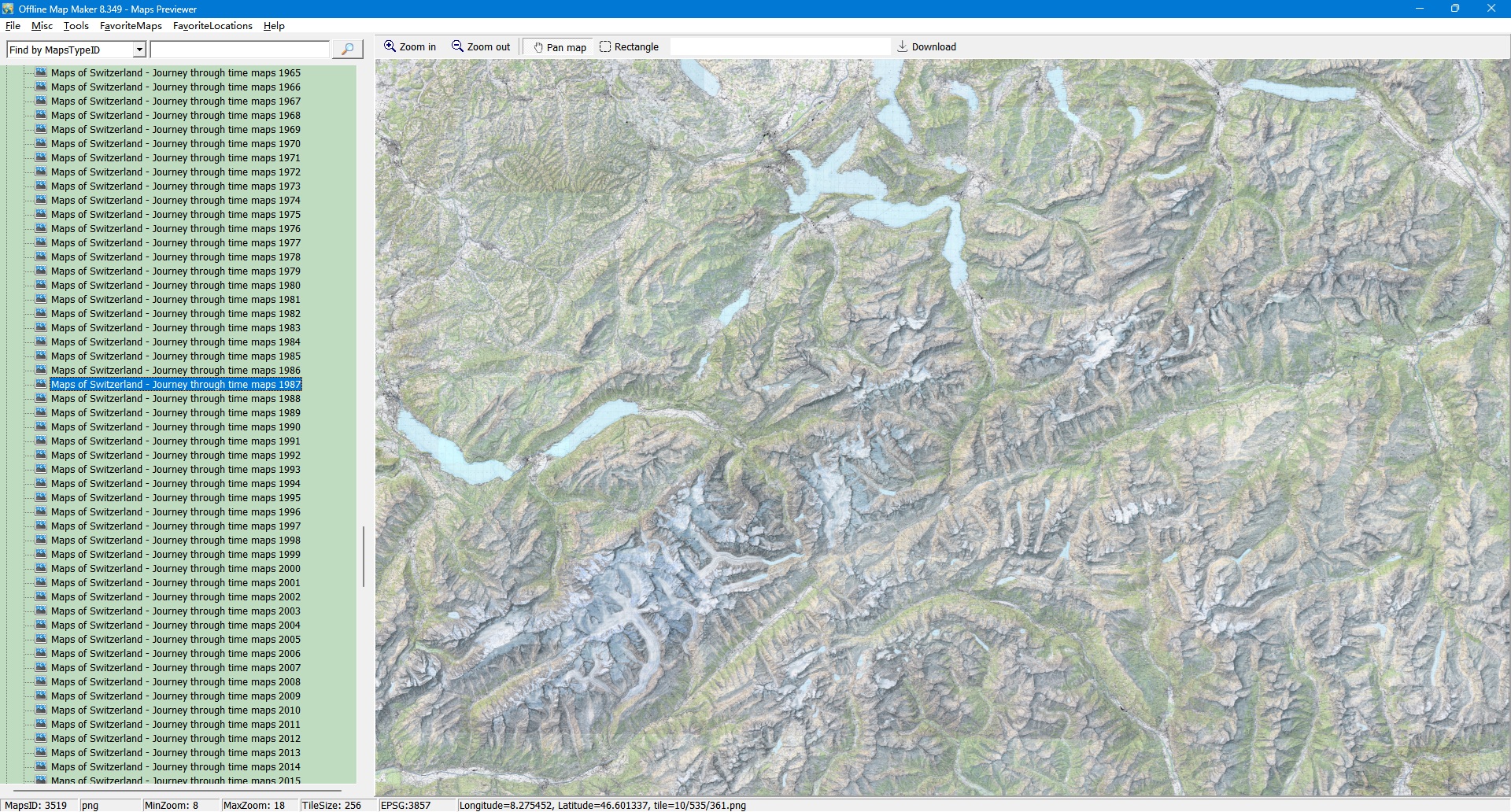
Task: Open the FavoriteMaps menu
Action: 131,26
